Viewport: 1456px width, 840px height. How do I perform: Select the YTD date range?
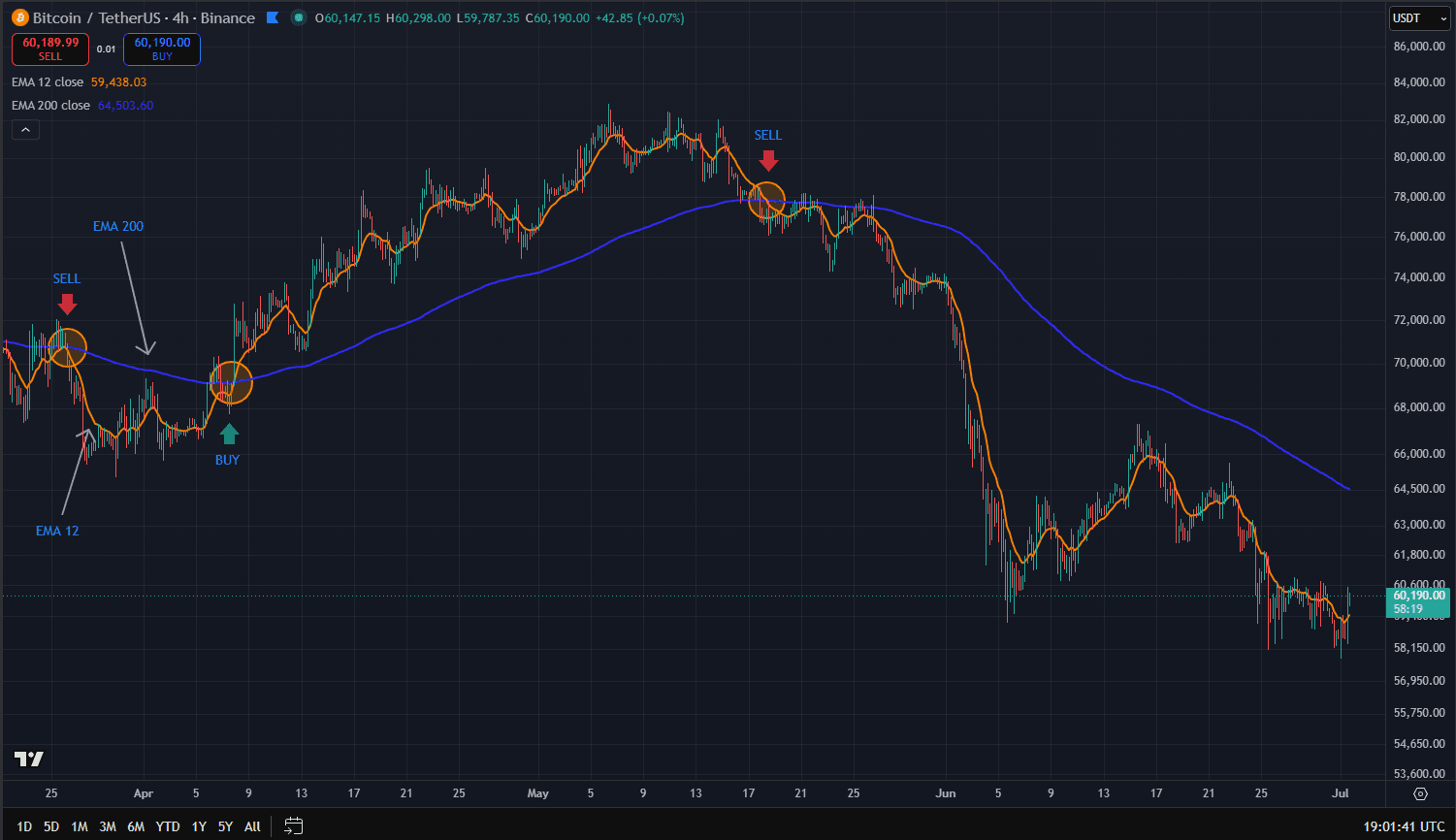pos(168,826)
